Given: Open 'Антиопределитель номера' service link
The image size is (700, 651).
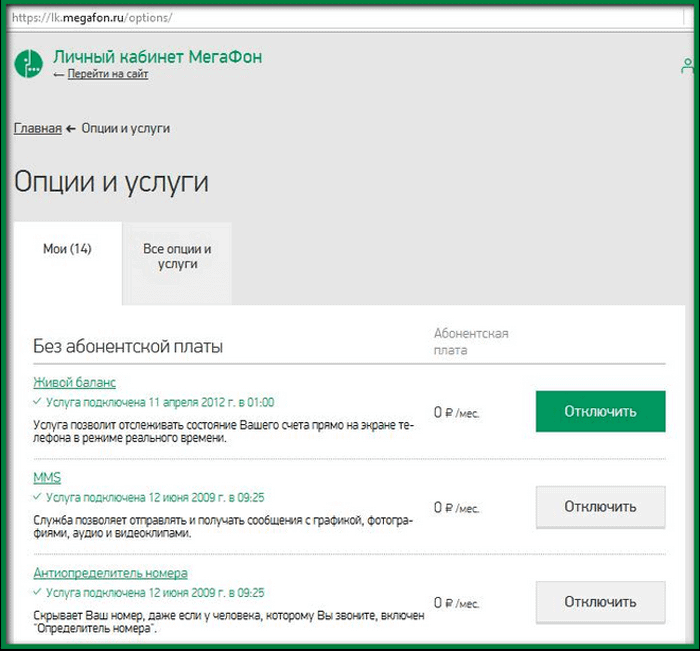Looking at the screenshot, I should 110,573.
